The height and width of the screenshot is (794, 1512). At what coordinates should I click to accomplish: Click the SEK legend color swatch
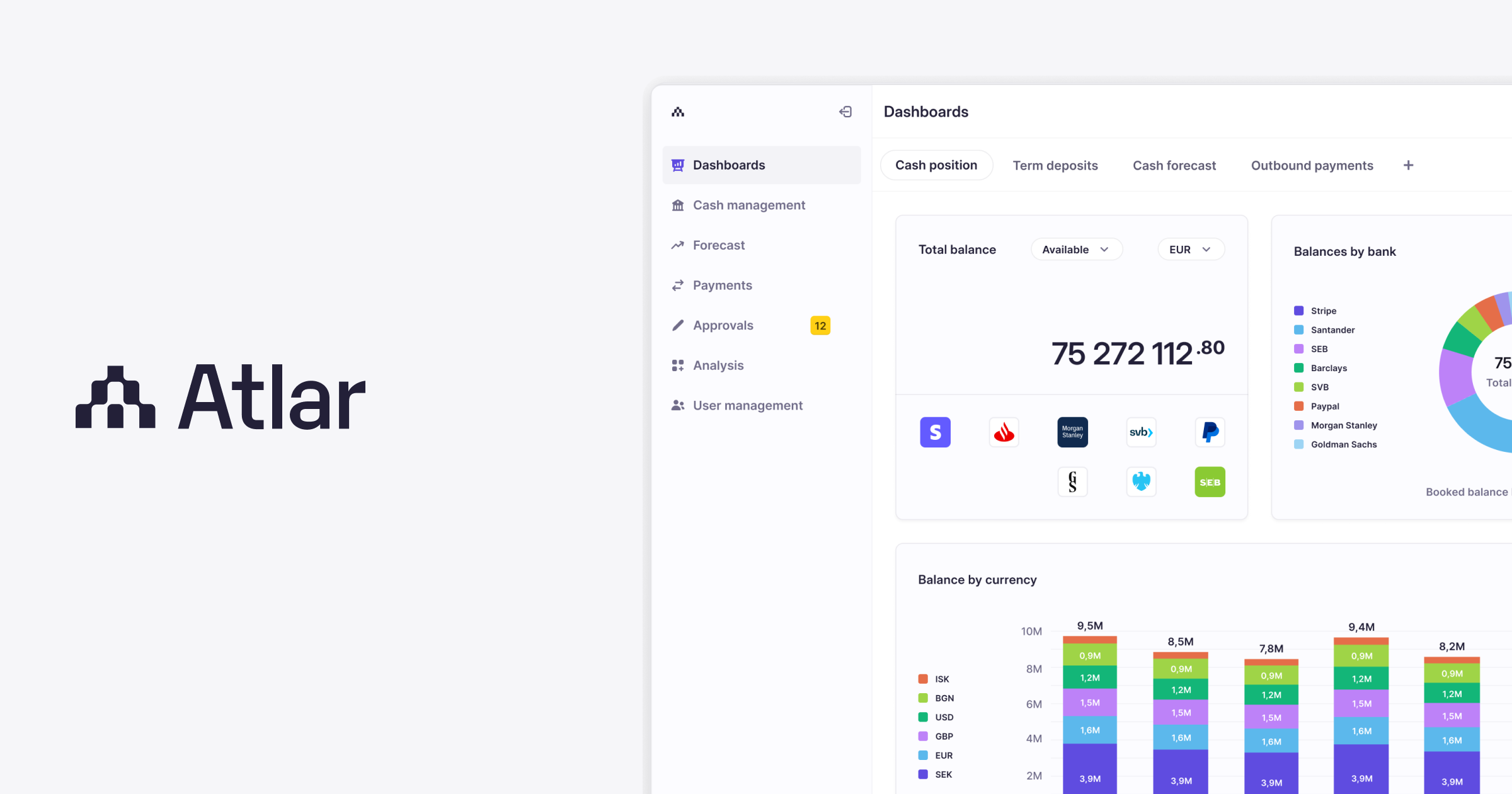click(x=923, y=774)
